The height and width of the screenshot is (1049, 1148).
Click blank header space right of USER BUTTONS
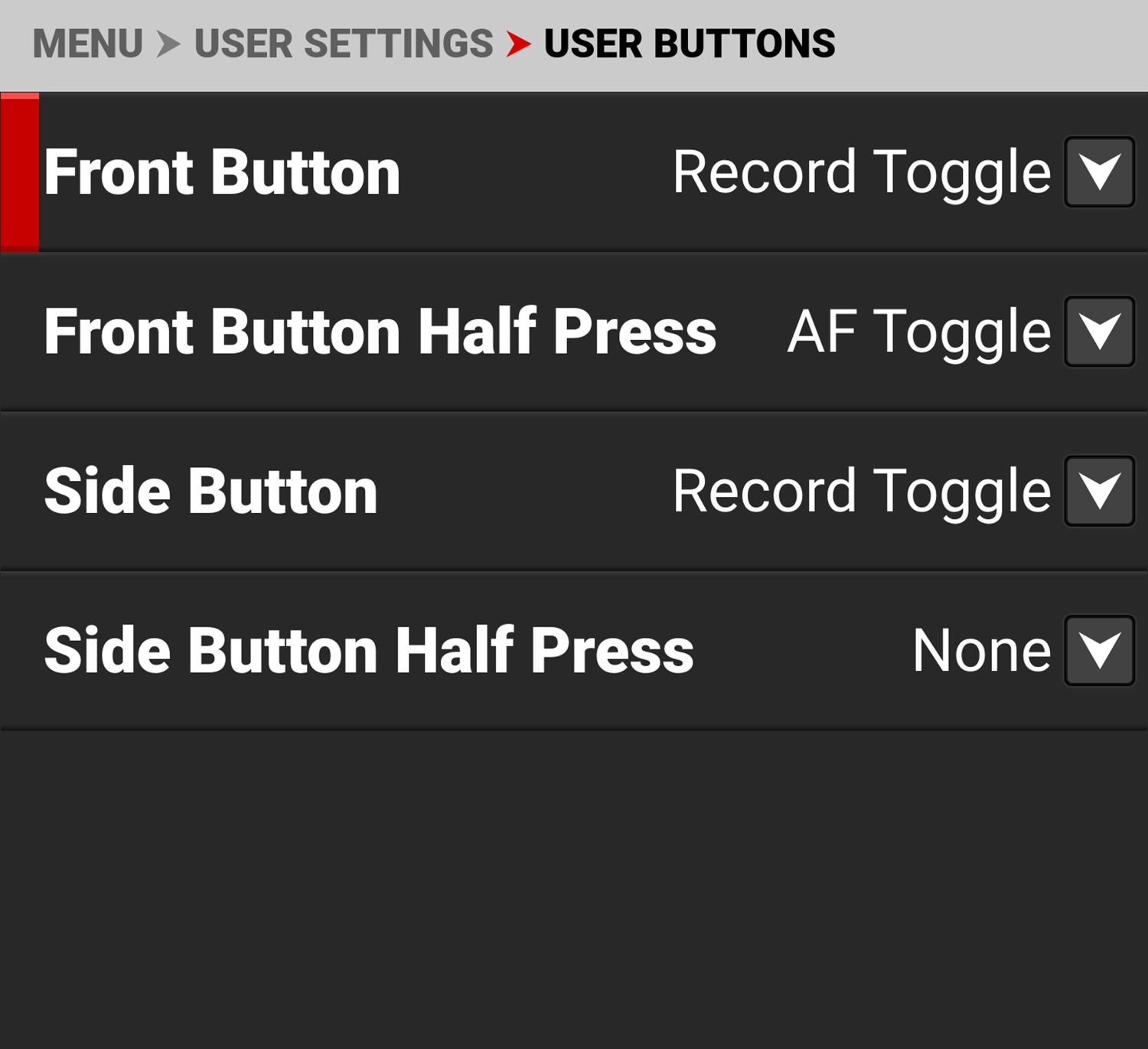(x=995, y=44)
